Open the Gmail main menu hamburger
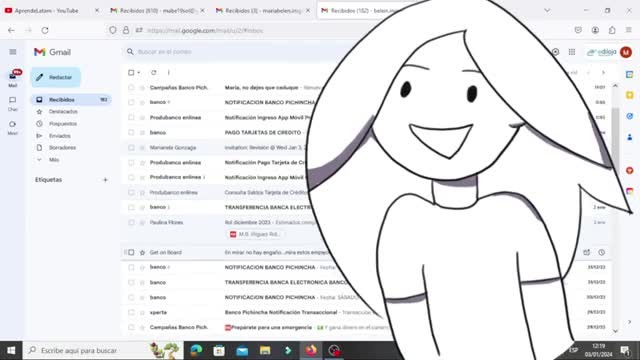The image size is (640, 360). pos(13,52)
